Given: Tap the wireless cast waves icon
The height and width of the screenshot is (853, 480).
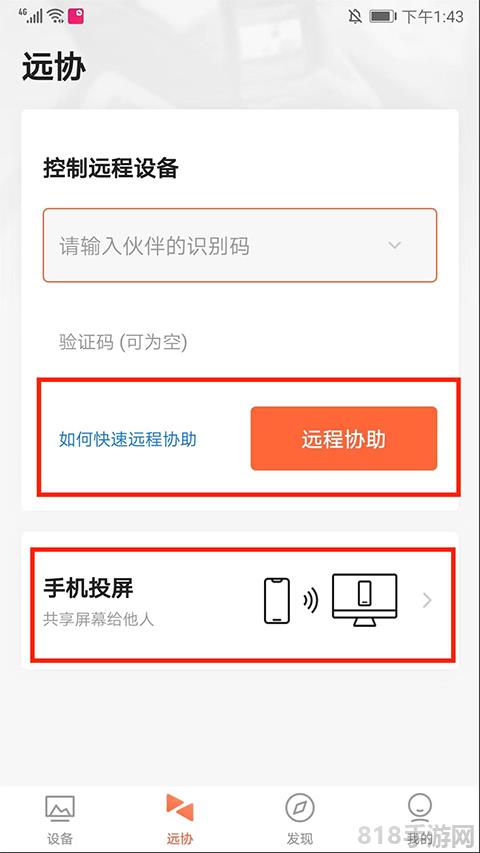Looking at the screenshot, I should 311,601.
